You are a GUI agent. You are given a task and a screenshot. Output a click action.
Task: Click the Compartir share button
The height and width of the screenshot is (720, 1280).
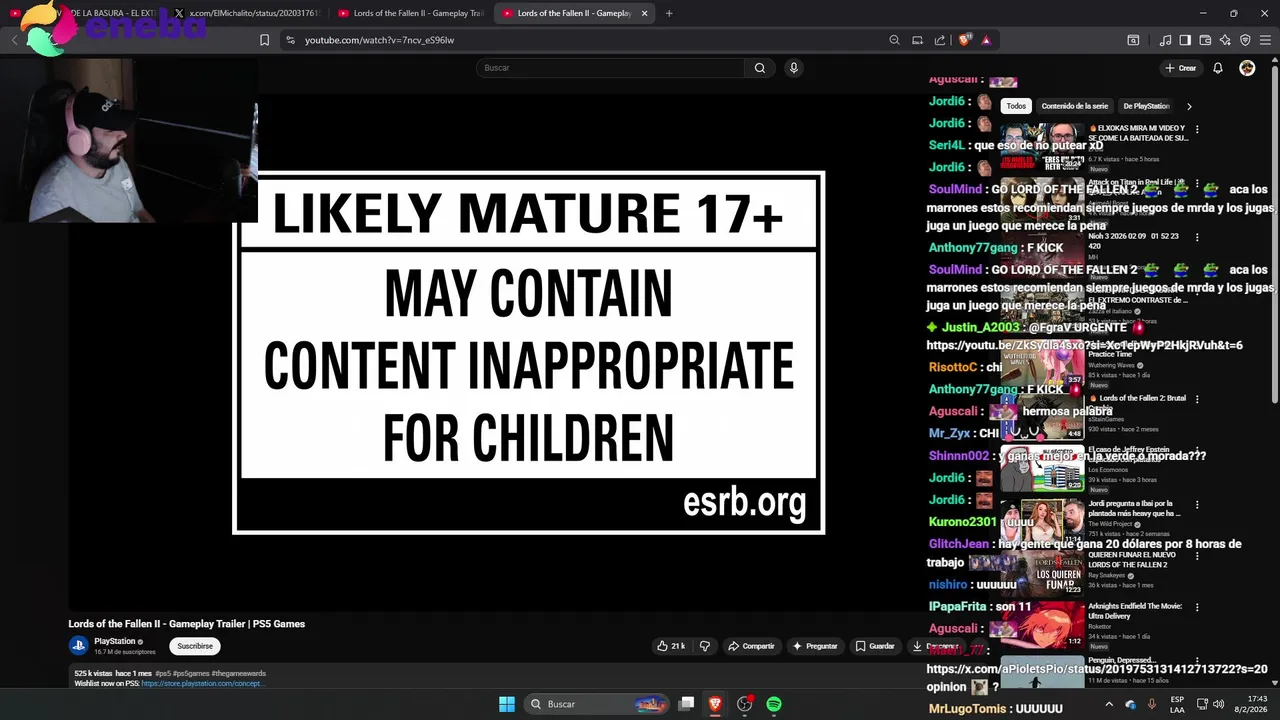coord(751,646)
